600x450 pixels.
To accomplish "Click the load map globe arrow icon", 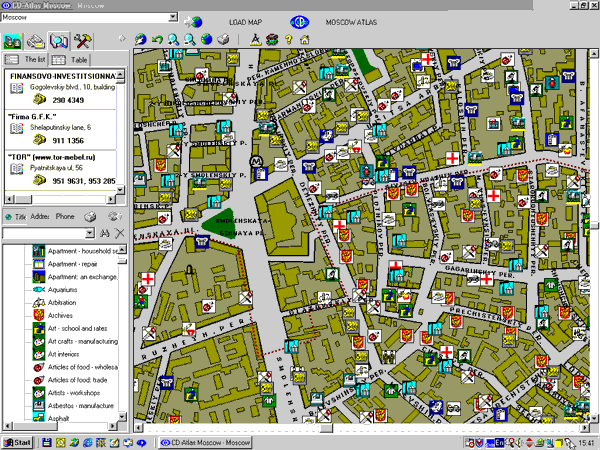I will tap(194, 22).
